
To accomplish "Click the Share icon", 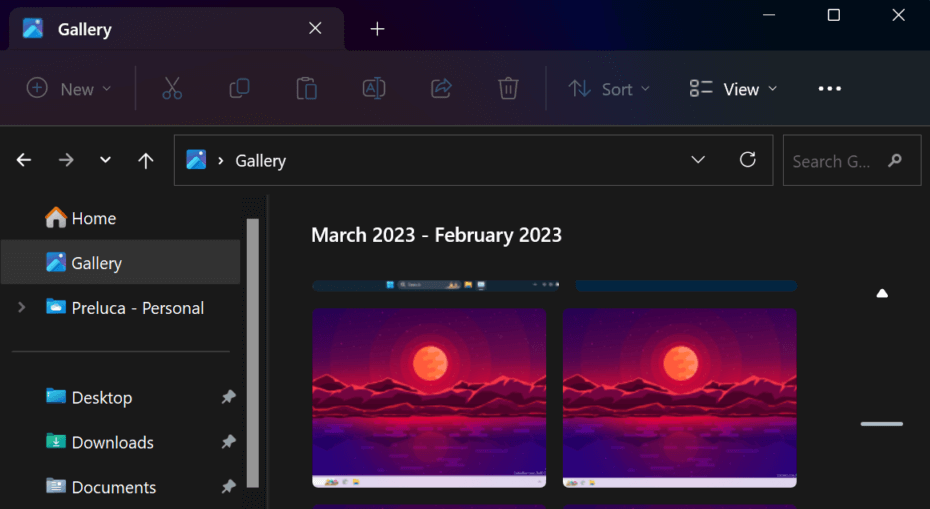I will [441, 89].
